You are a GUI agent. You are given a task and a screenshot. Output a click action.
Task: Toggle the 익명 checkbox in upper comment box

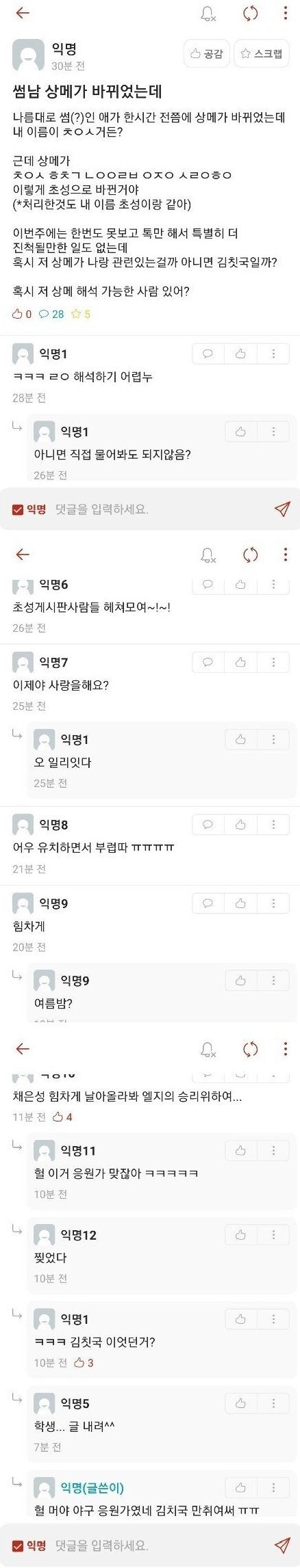pos(18,509)
